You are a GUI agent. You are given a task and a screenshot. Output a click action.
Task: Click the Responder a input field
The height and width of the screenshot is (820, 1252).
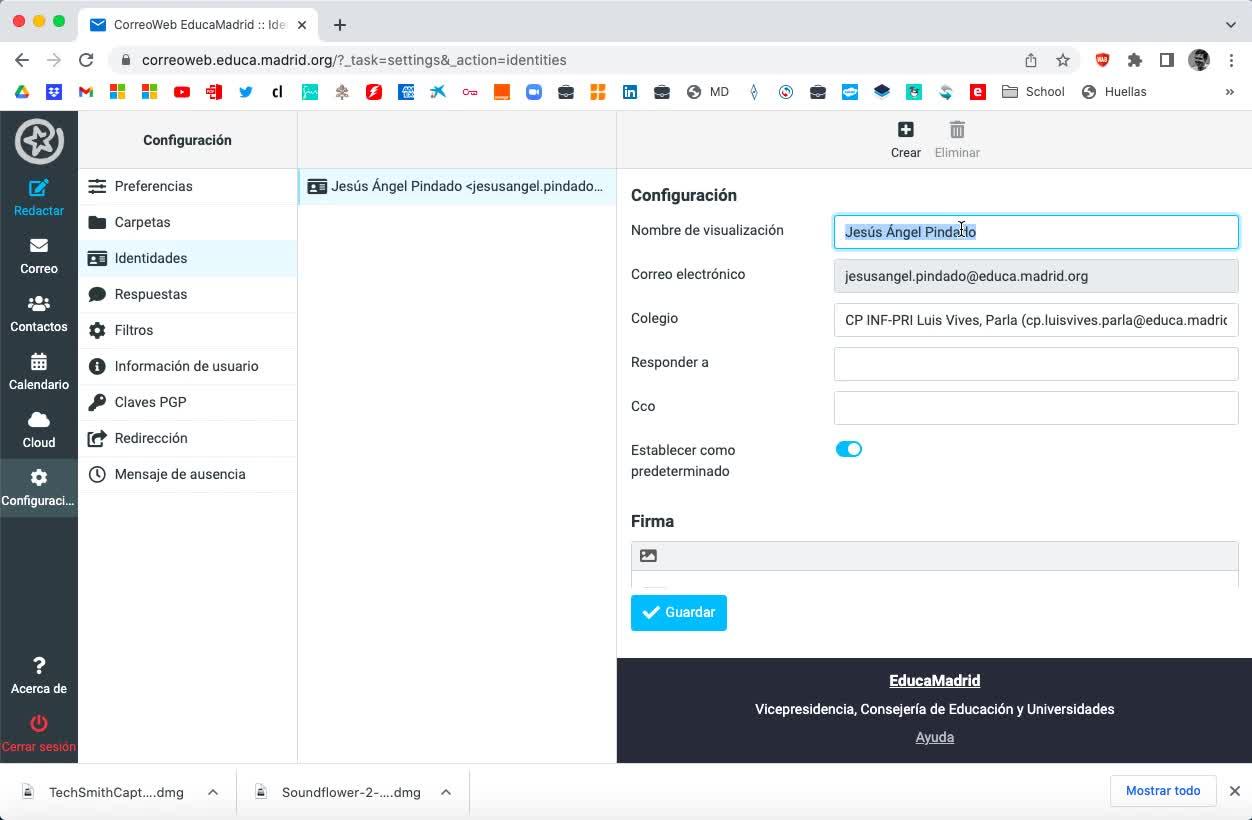1035,364
